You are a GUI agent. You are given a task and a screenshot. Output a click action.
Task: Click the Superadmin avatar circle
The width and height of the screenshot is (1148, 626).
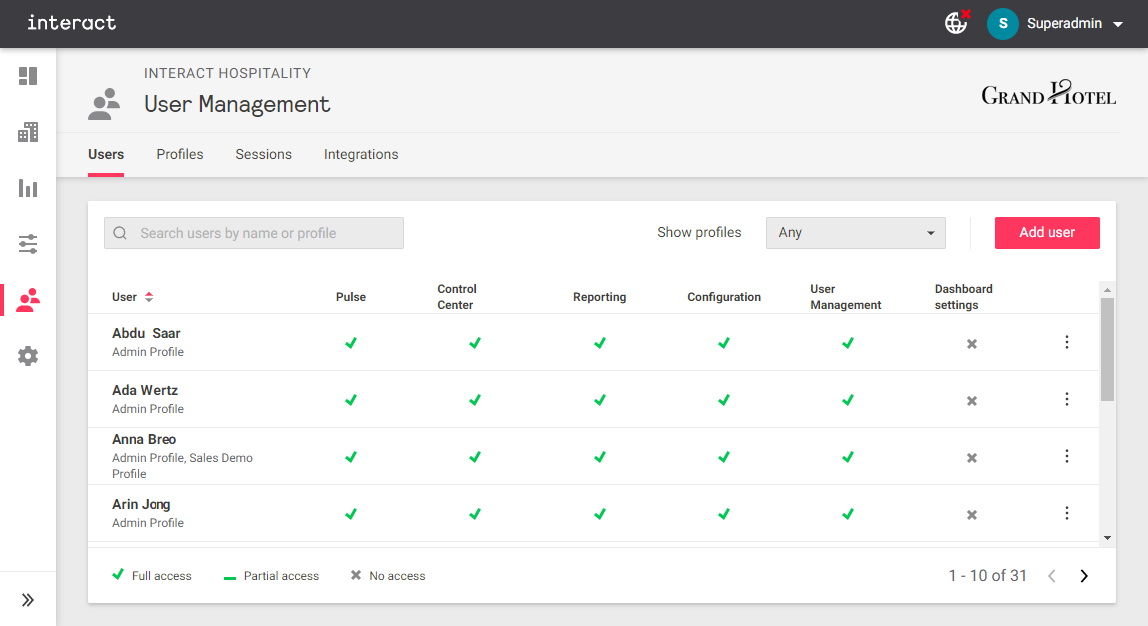pos(1002,23)
